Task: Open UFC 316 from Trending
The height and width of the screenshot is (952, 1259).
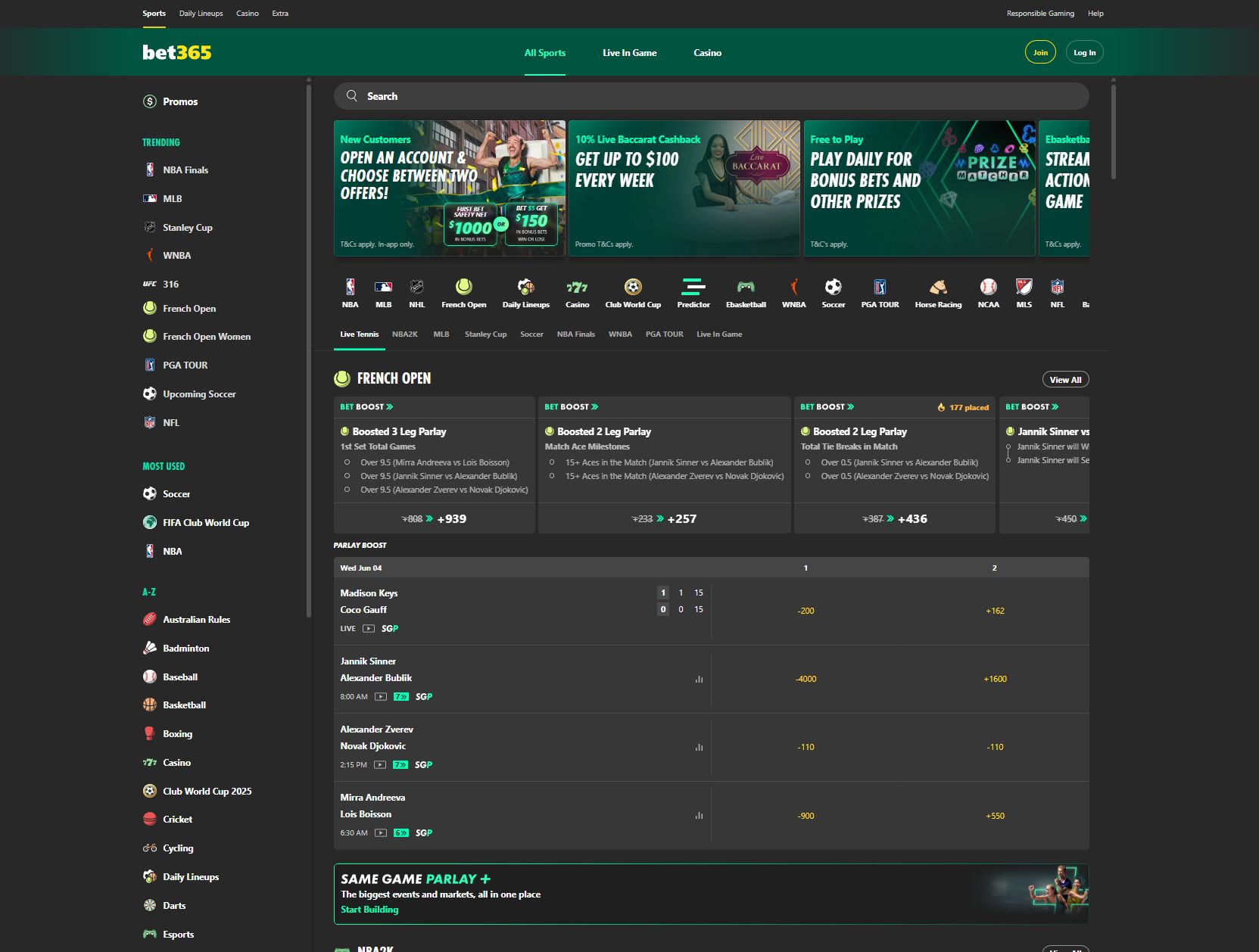Action: click(170, 284)
